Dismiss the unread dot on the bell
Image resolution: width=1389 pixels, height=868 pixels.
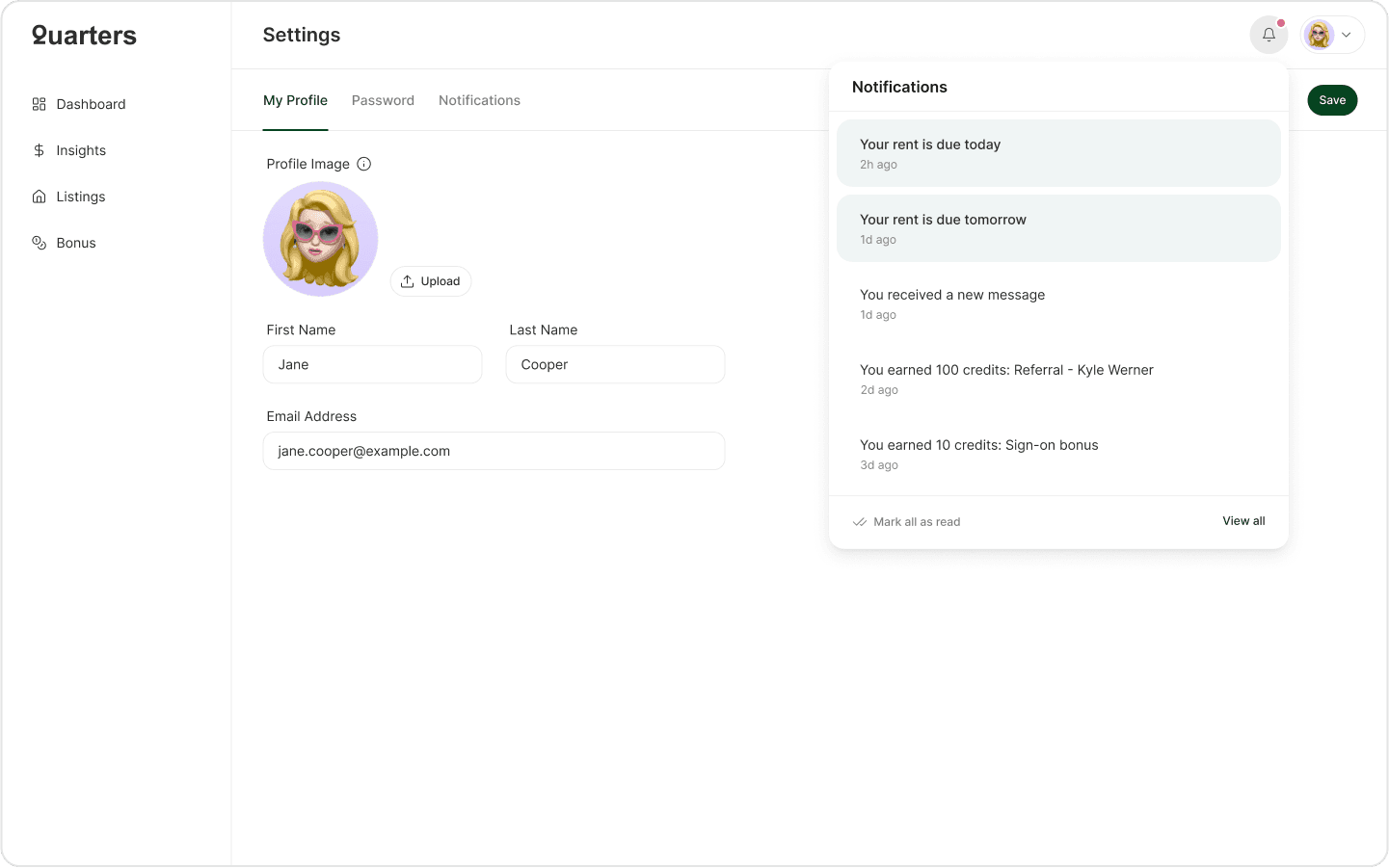(x=1280, y=21)
